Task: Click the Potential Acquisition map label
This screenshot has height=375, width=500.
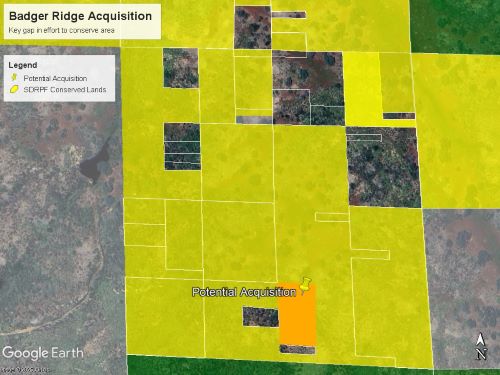Action: point(244,292)
